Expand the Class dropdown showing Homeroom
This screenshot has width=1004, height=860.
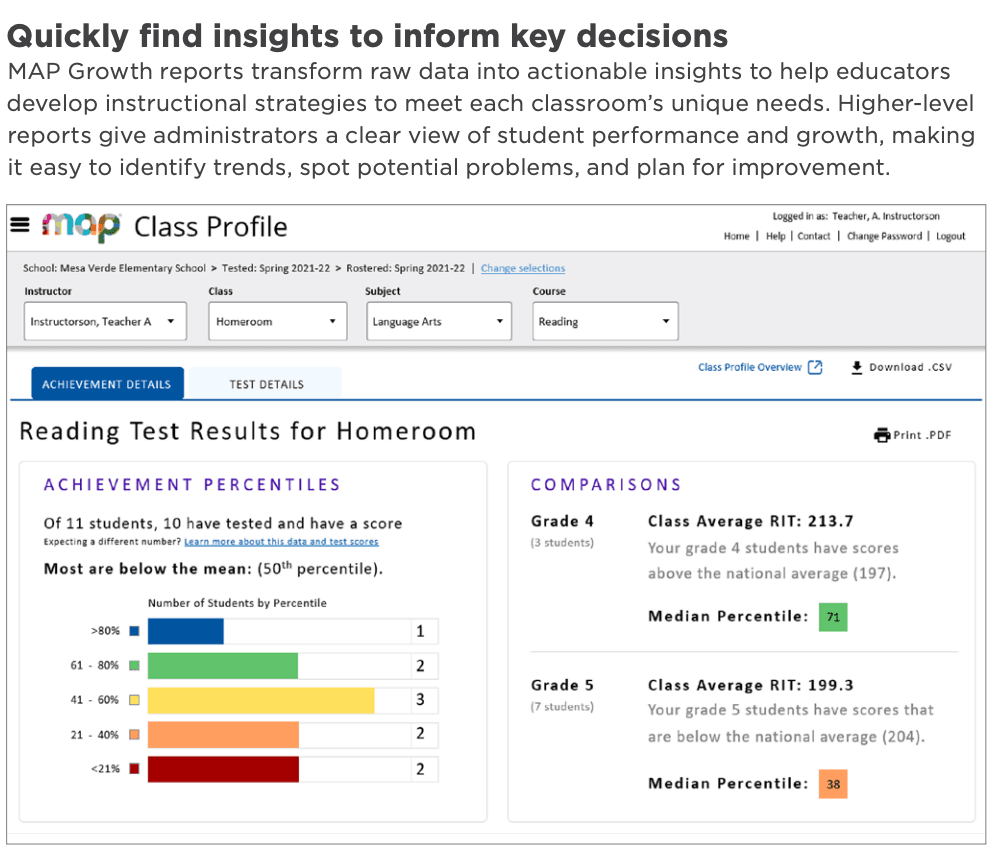coord(277,322)
